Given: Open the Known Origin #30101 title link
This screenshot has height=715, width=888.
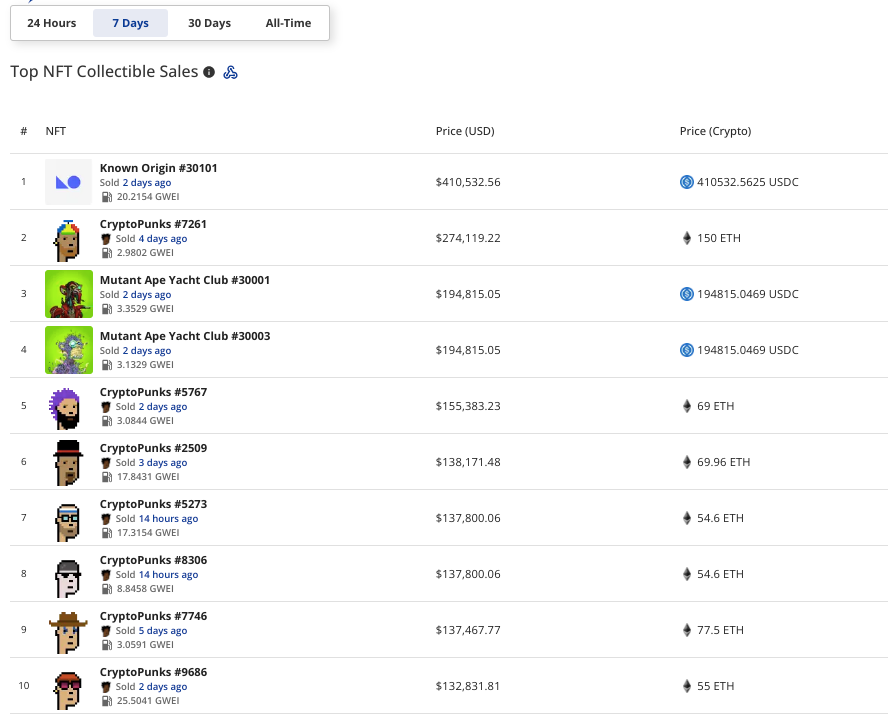Looking at the screenshot, I should point(159,168).
